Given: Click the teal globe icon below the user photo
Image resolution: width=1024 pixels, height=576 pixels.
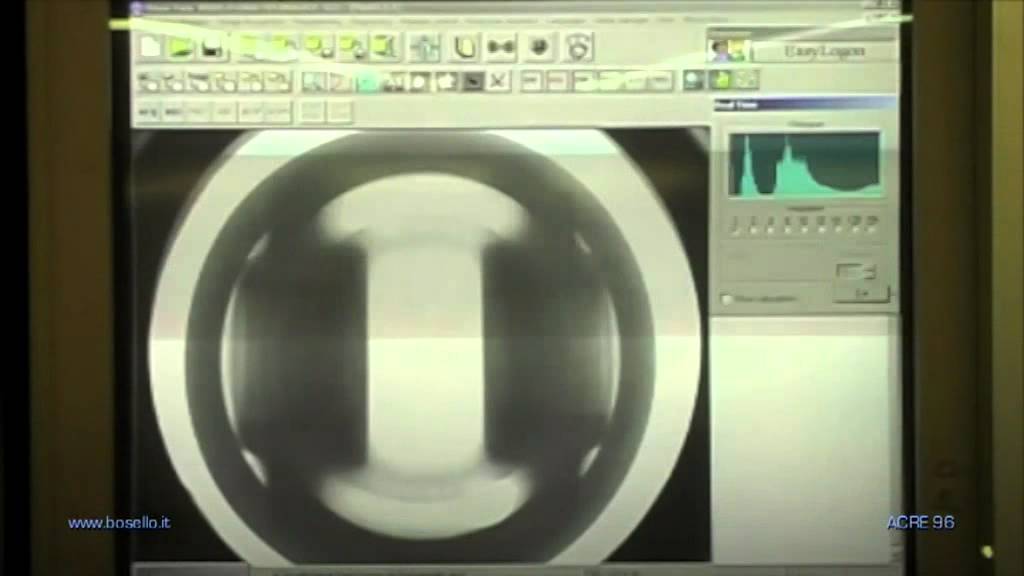Looking at the screenshot, I should [694, 80].
